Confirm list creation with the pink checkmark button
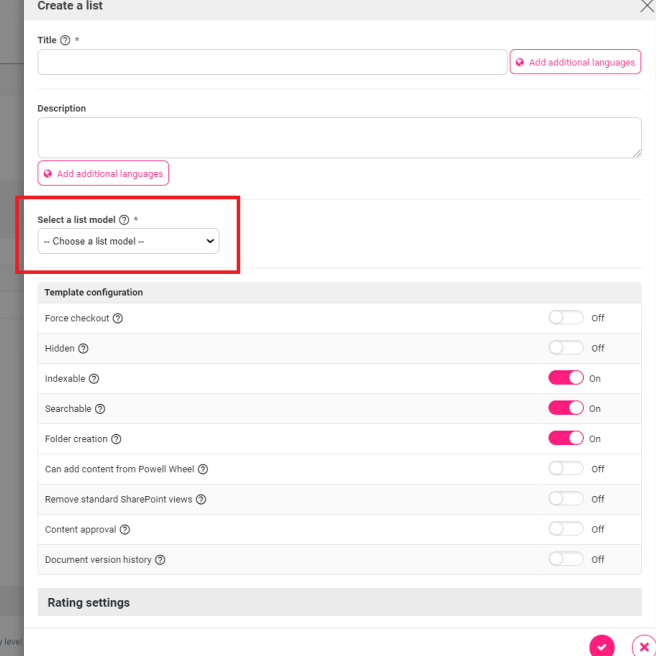 (x=602, y=646)
